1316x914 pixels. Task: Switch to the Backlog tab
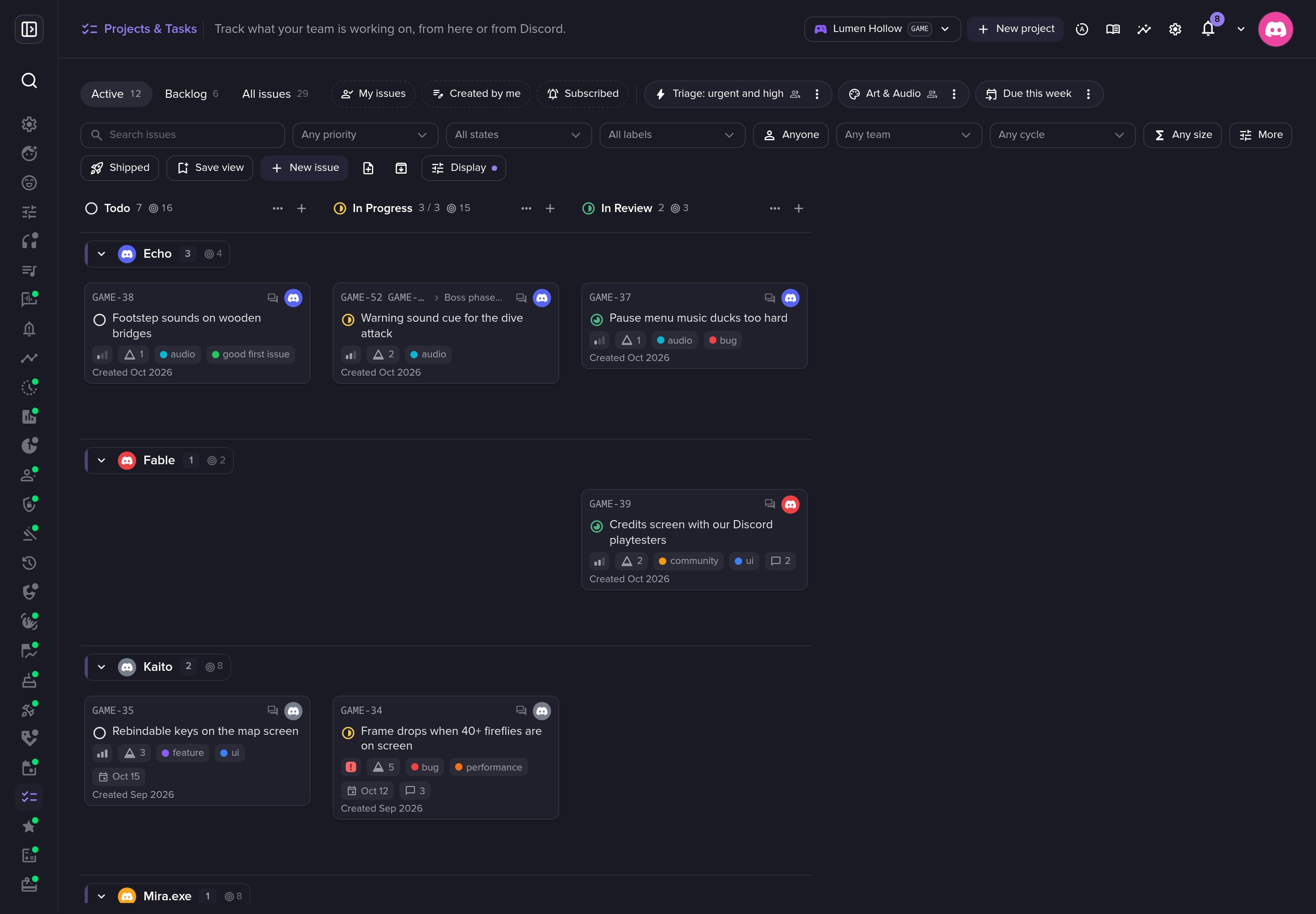[x=191, y=94]
